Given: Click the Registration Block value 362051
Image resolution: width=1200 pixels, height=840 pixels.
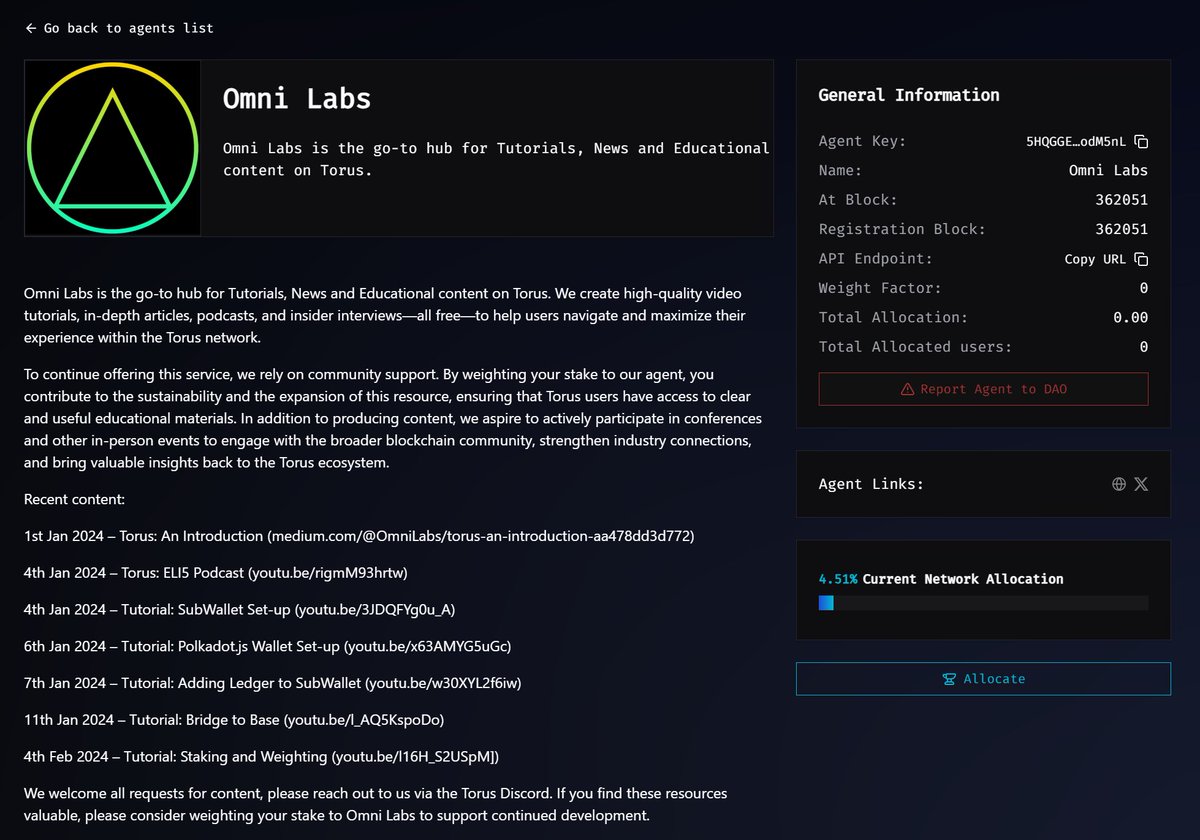Looking at the screenshot, I should click(x=1121, y=229).
